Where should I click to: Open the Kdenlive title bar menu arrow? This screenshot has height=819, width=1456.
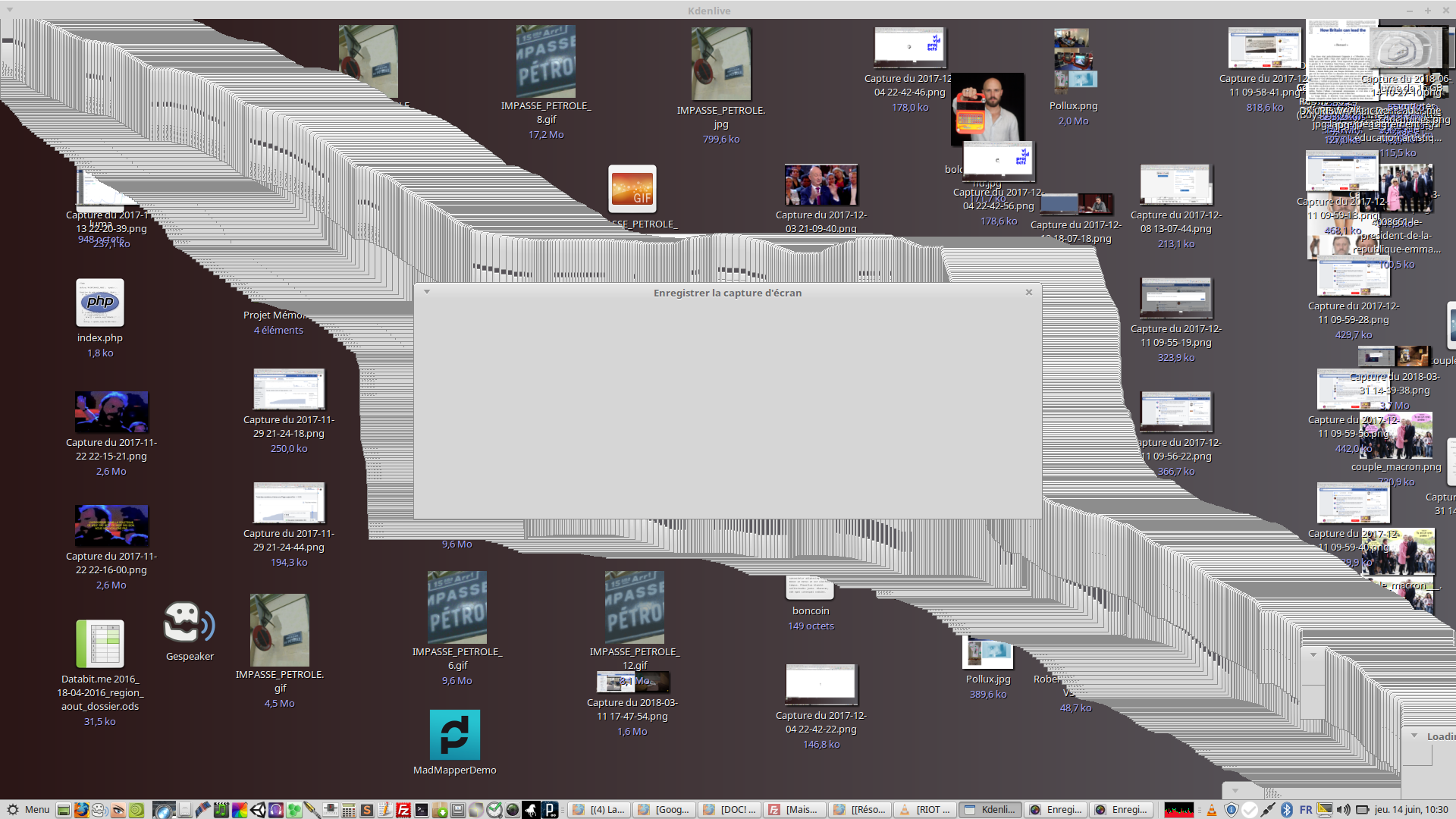click(9, 11)
